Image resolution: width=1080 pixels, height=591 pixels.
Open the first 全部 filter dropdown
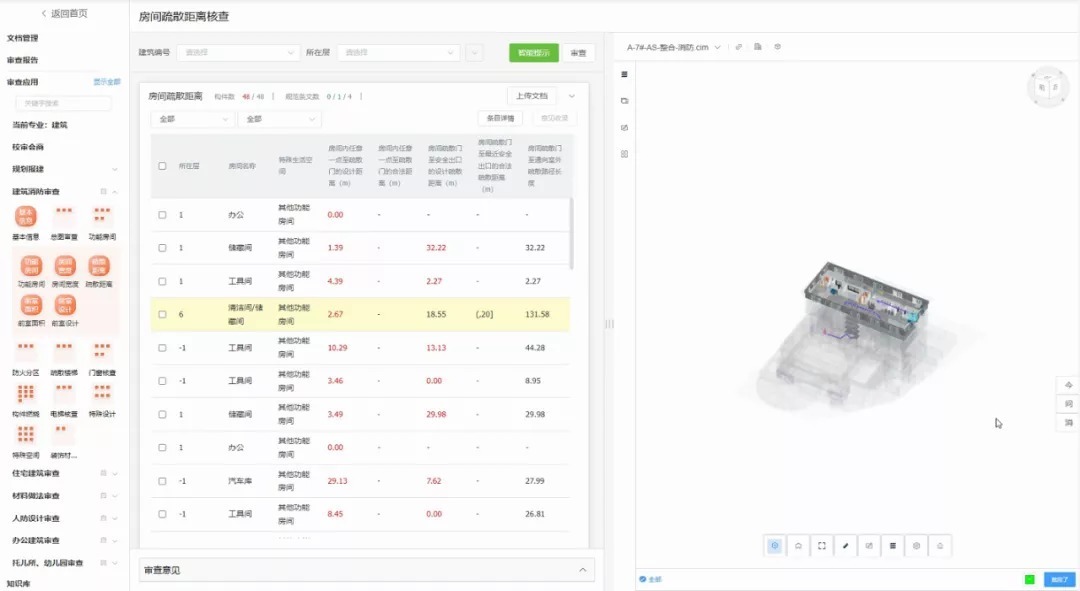click(x=192, y=119)
